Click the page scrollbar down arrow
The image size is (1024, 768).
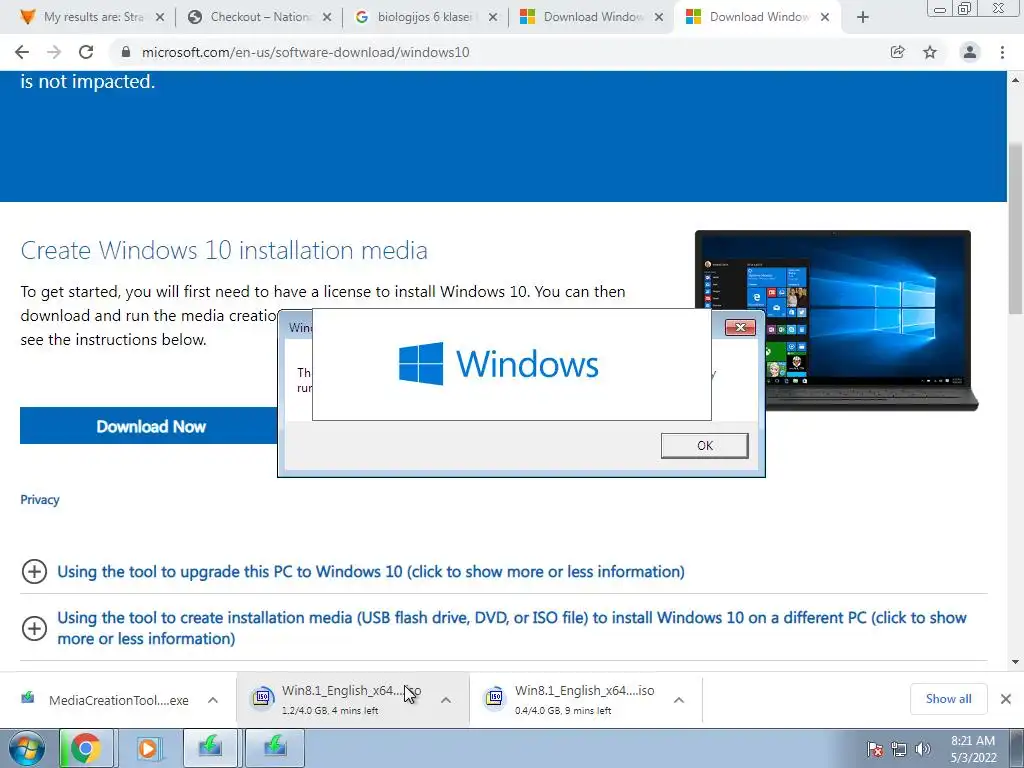pos(1016,662)
